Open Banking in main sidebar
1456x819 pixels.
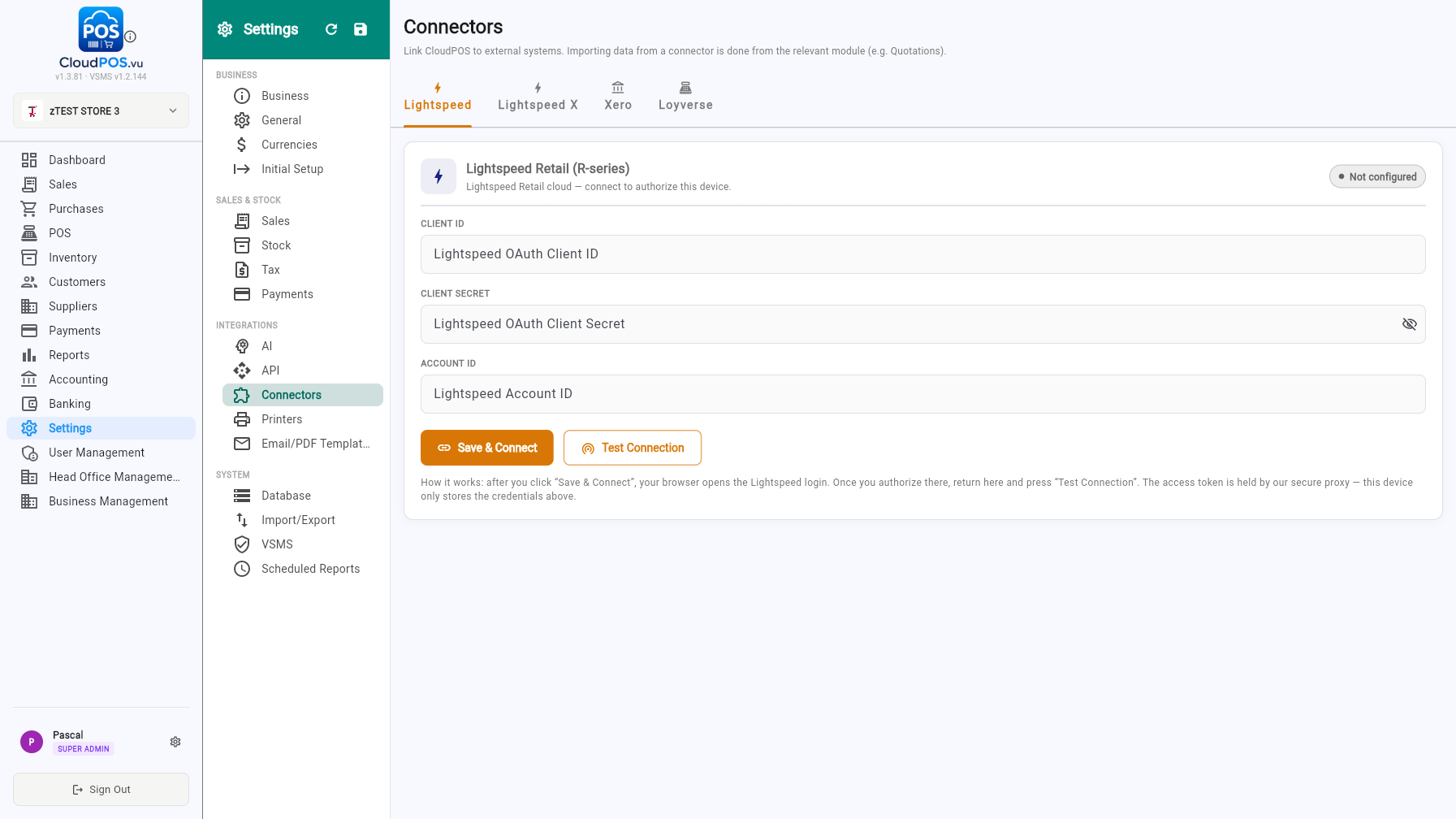point(101,404)
